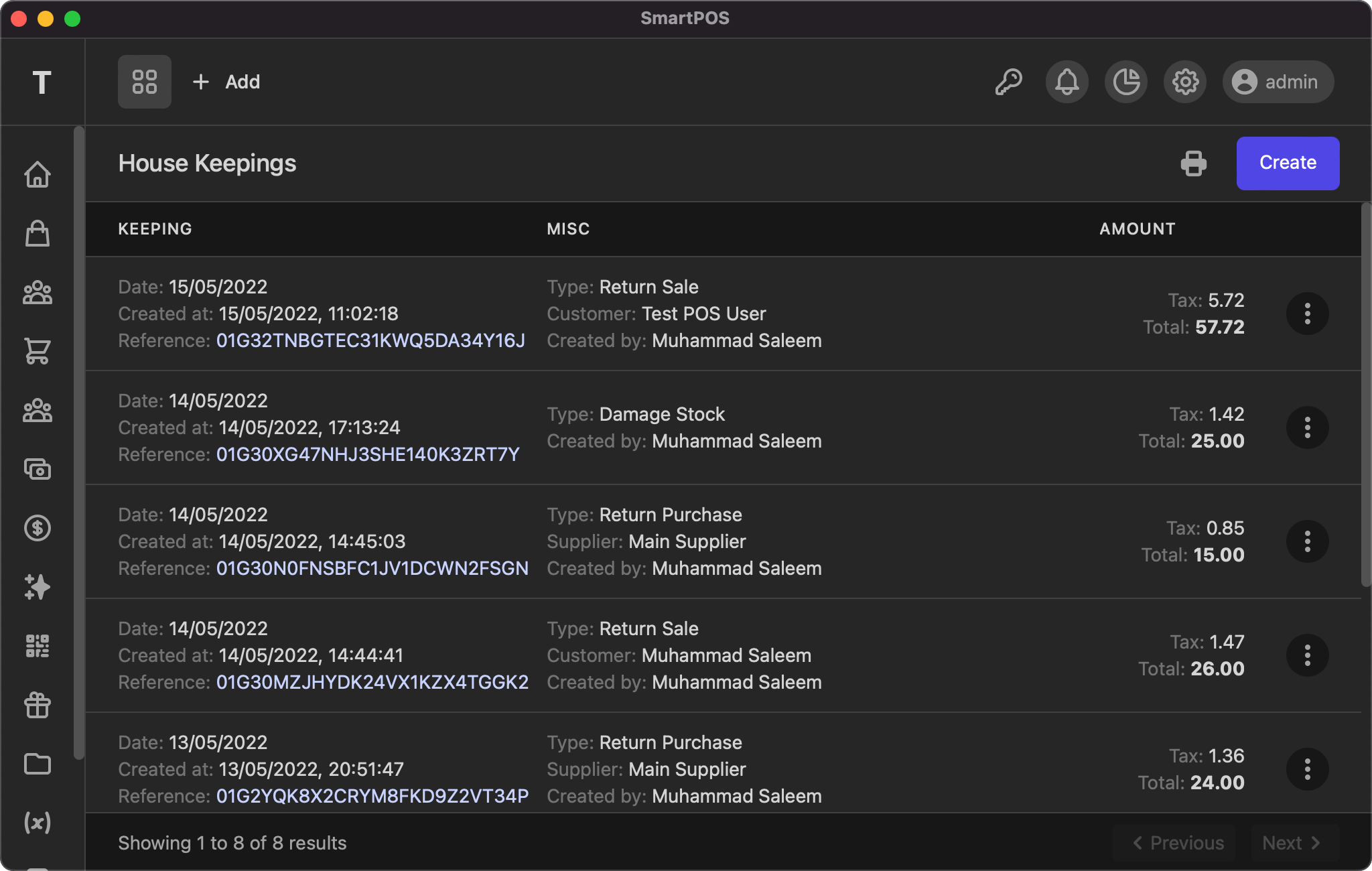
Task: Click the key icon in header
Action: click(1008, 82)
